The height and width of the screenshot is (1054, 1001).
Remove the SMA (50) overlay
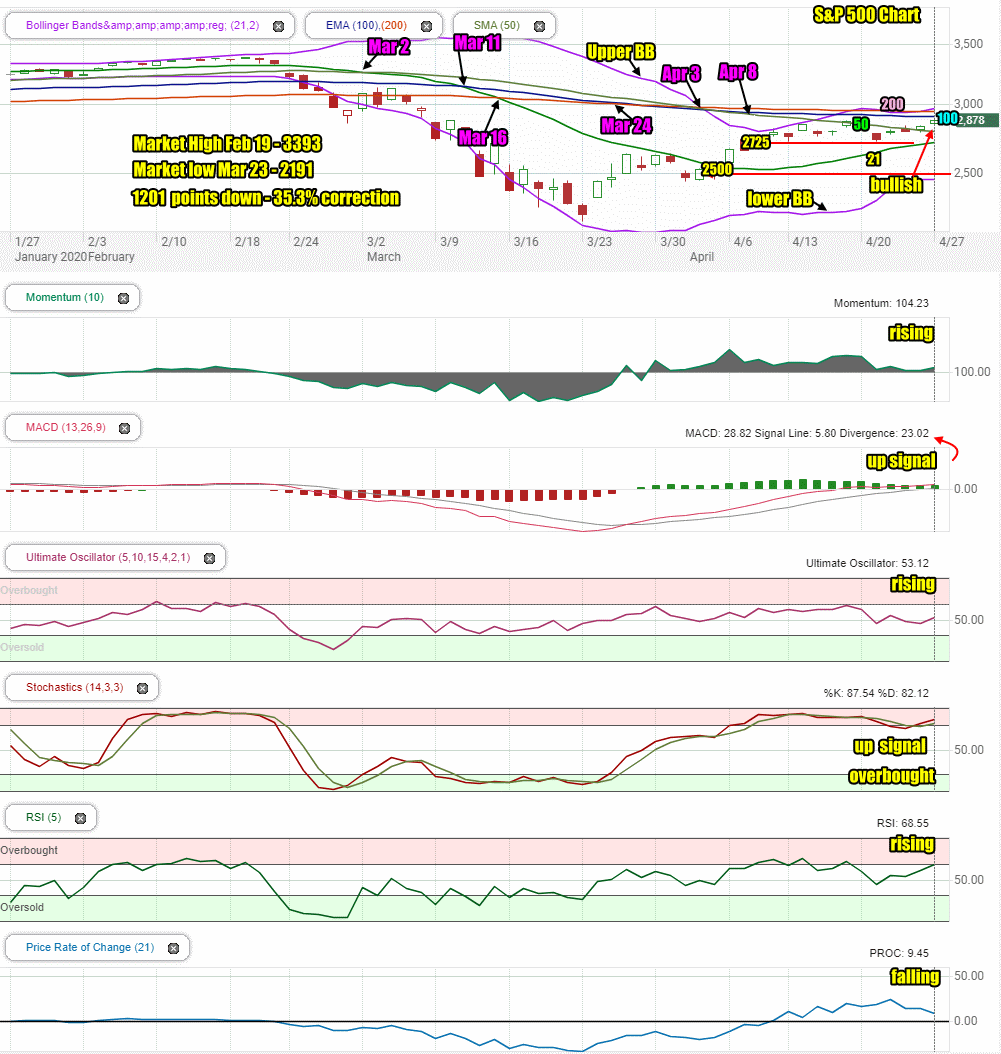(x=539, y=25)
